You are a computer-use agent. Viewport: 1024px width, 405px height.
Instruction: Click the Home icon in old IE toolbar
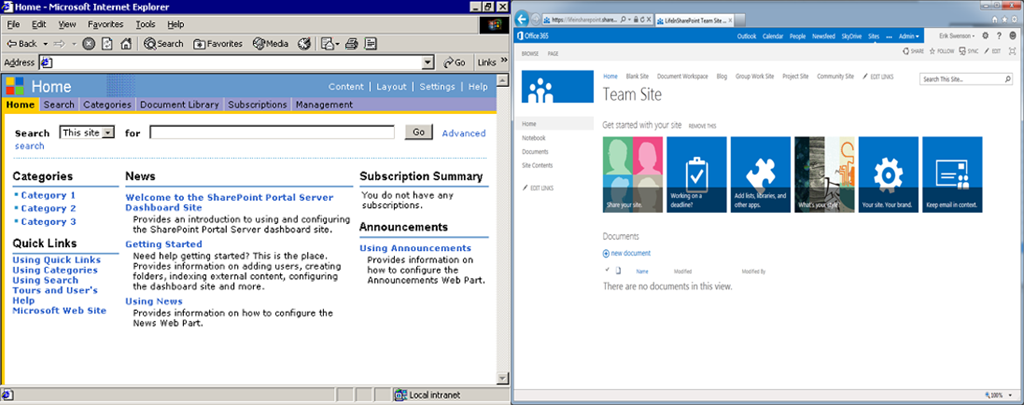tap(127, 44)
